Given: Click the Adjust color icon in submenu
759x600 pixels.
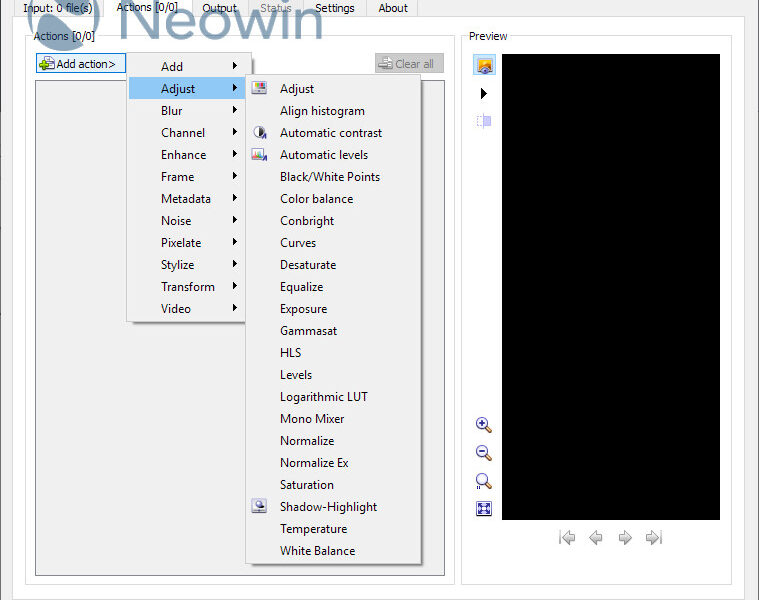Looking at the screenshot, I should tap(259, 88).
